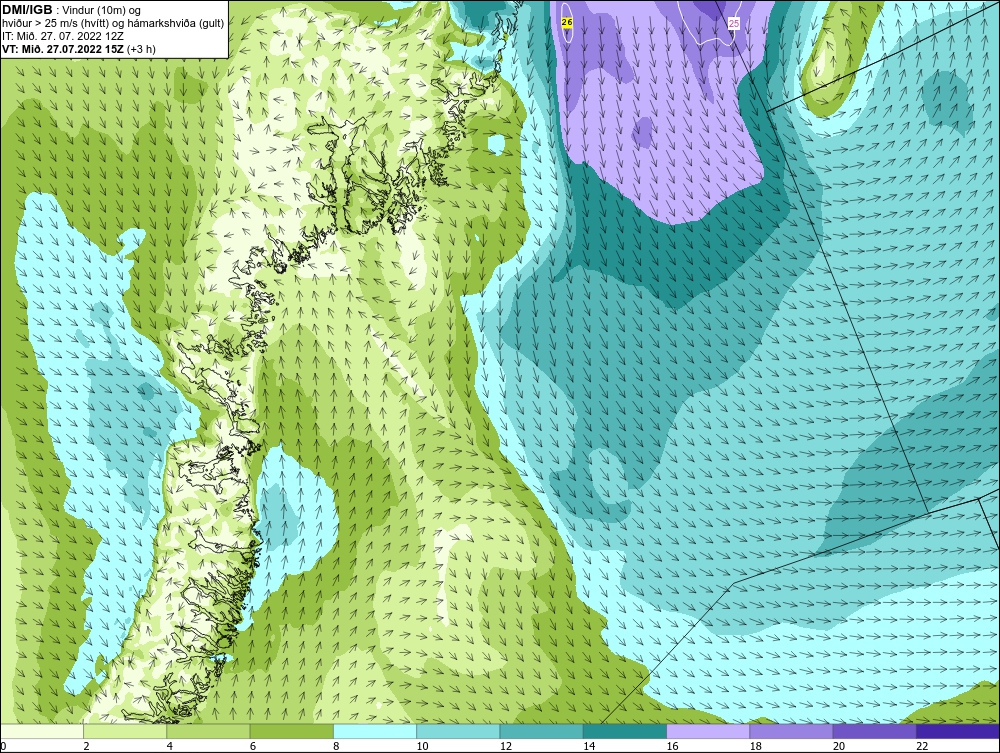Select the medium purple 18–20 legend swatch
1000x753 pixels.
(x=791, y=731)
